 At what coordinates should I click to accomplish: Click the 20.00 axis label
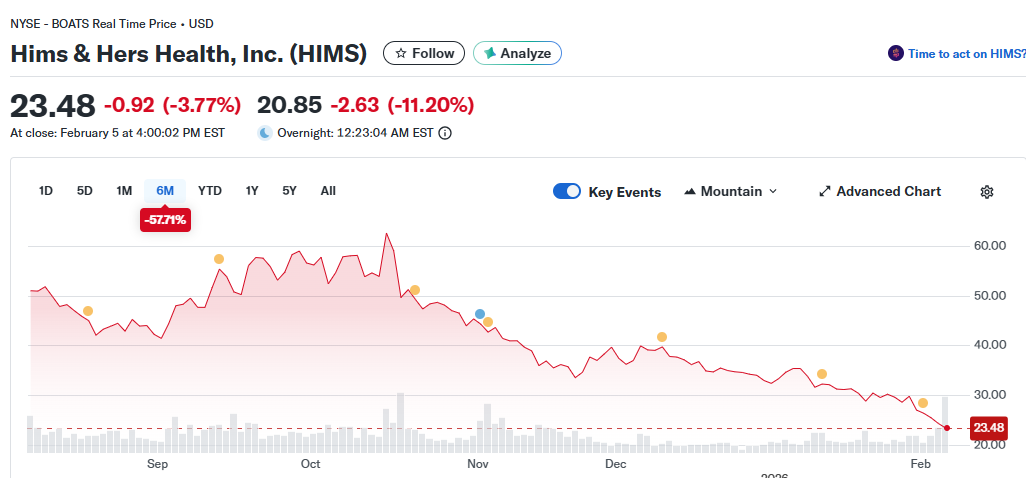(989, 445)
